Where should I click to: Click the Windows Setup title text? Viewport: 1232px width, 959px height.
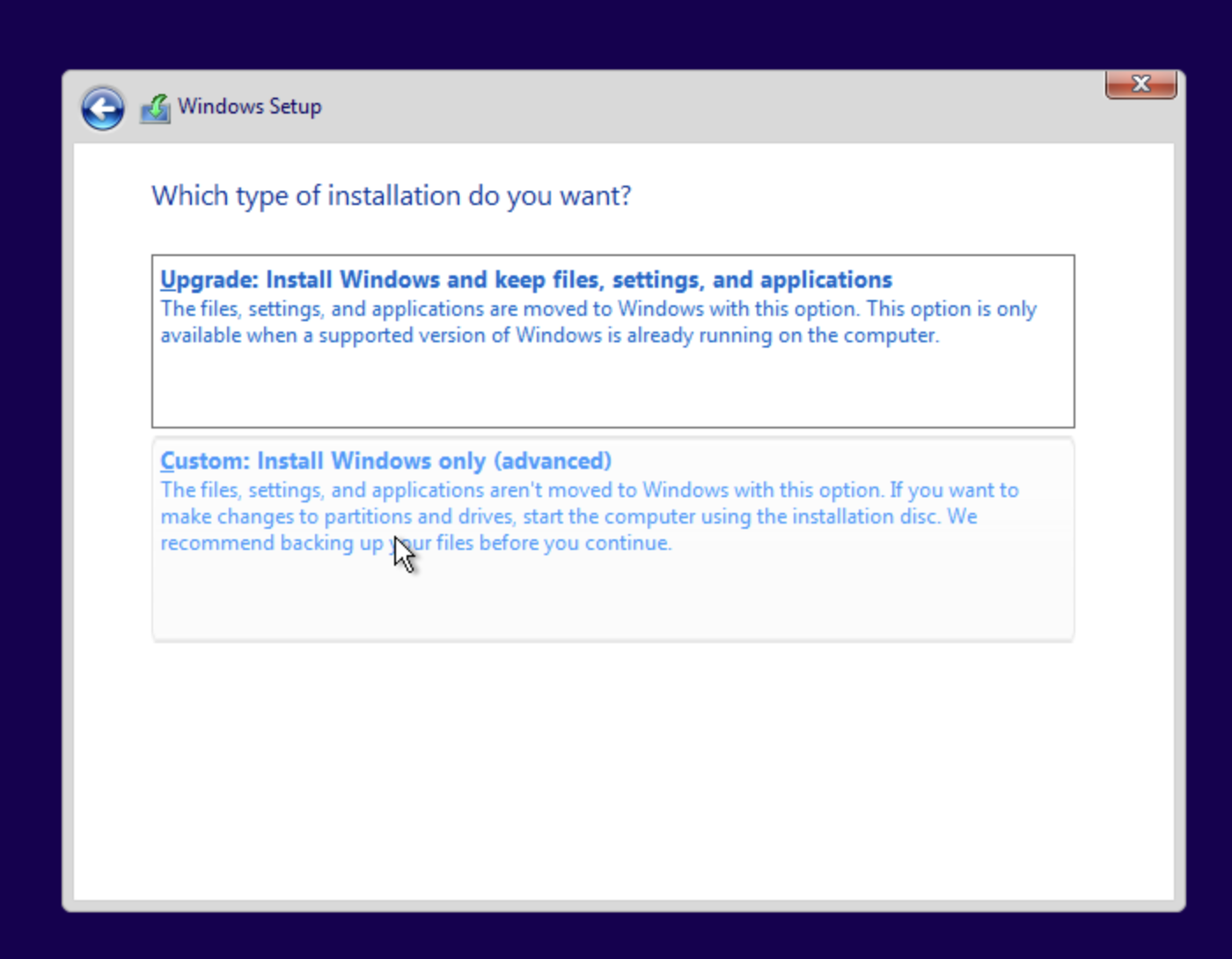click(x=250, y=106)
